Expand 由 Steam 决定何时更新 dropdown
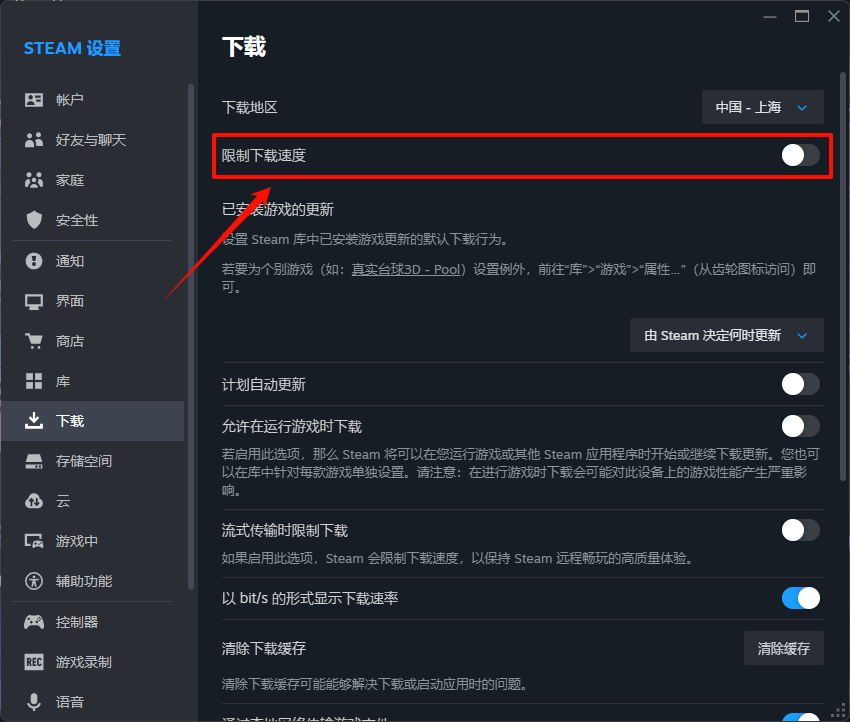Viewport: 850px width, 722px height. click(726, 335)
